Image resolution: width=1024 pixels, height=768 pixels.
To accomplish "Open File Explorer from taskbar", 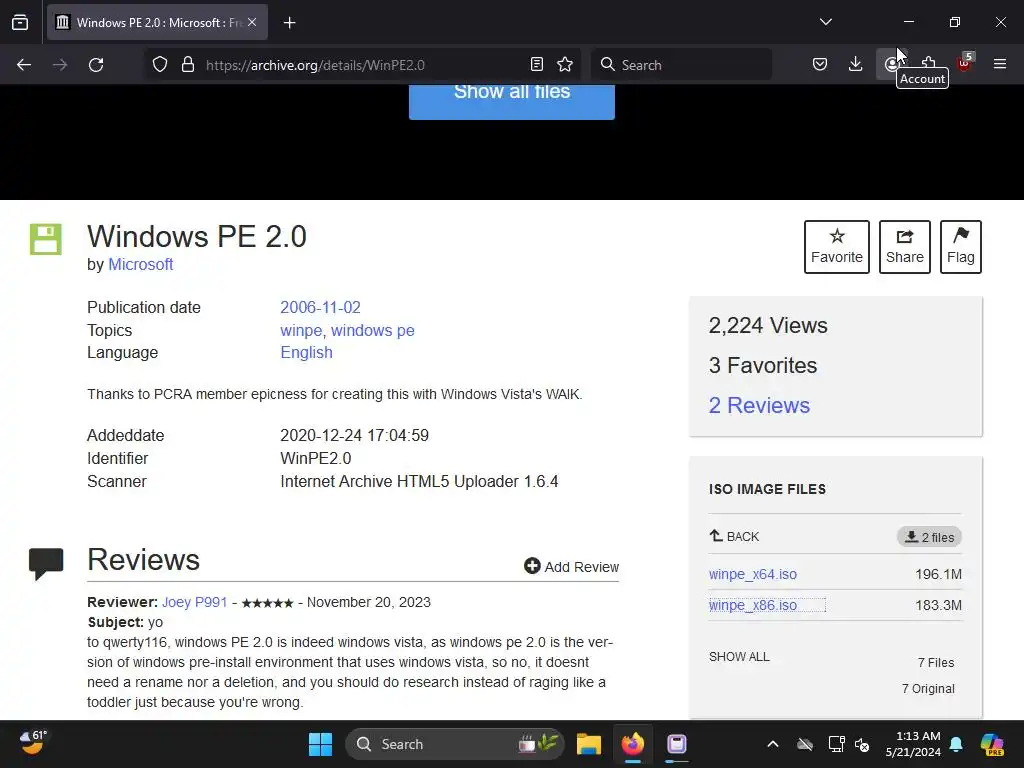I will (588, 744).
